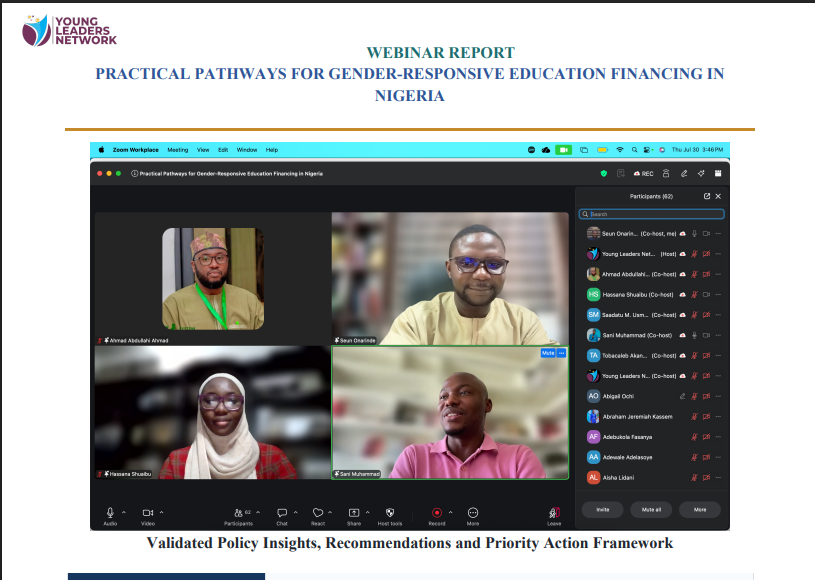Click the Wi-Fi icon in macOS menu bar

620,150
